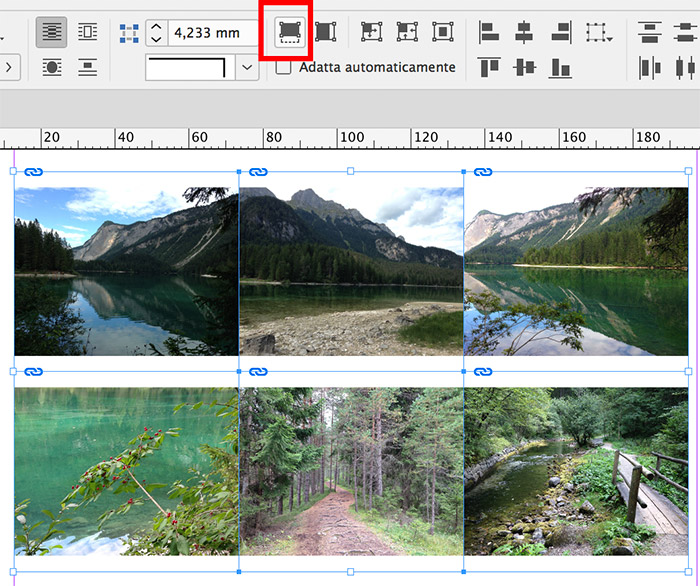Select the No text wrap icon
700x586 pixels.
51,32
